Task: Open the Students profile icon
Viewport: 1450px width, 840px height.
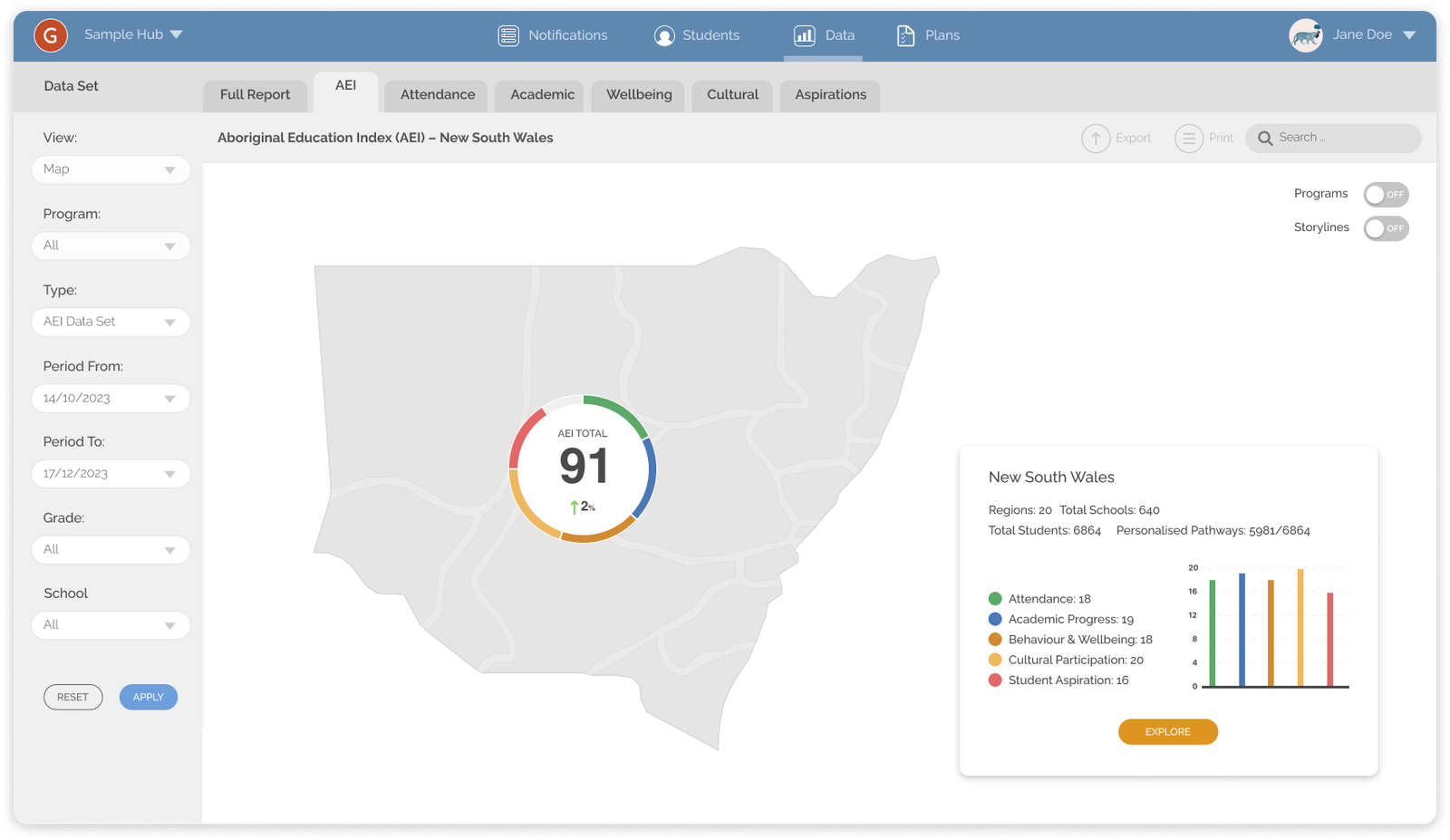Action: click(664, 35)
